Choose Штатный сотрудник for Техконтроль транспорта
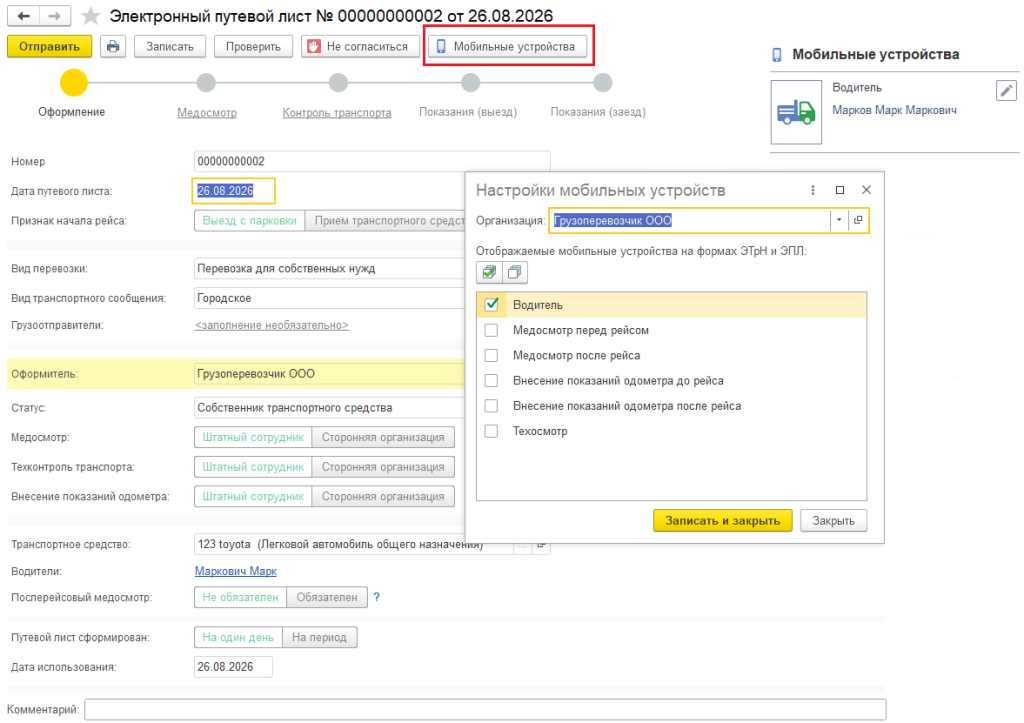 point(253,467)
